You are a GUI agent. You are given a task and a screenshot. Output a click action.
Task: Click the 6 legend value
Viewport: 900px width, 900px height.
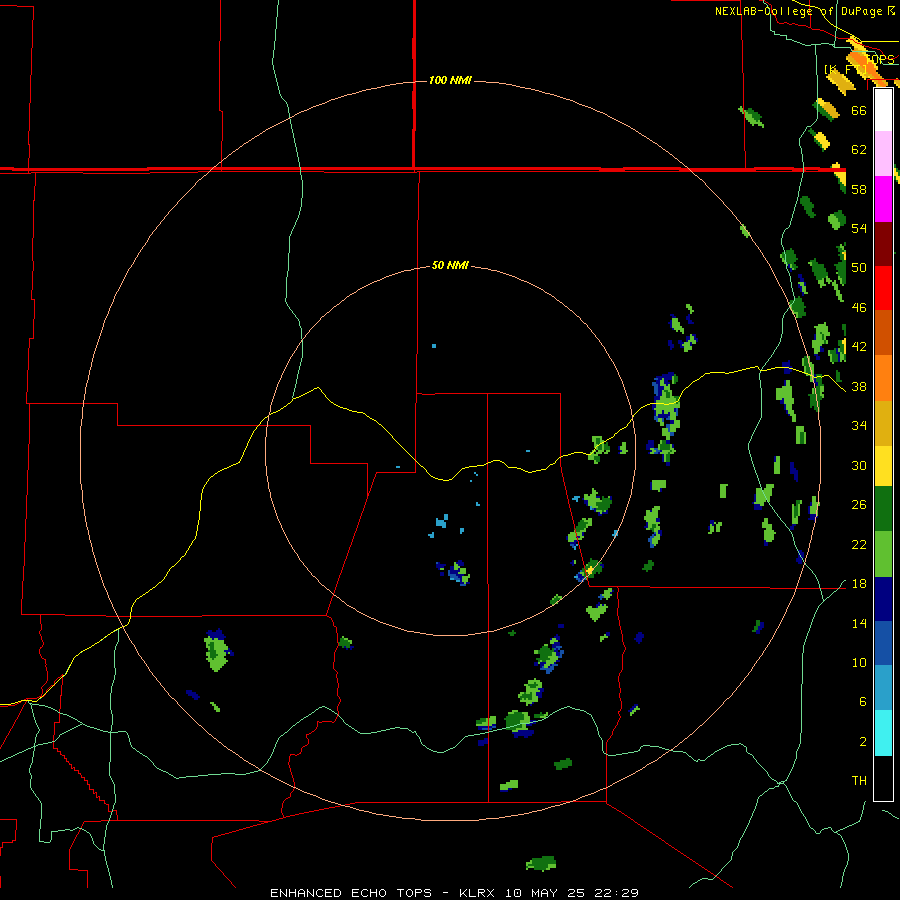(862, 702)
